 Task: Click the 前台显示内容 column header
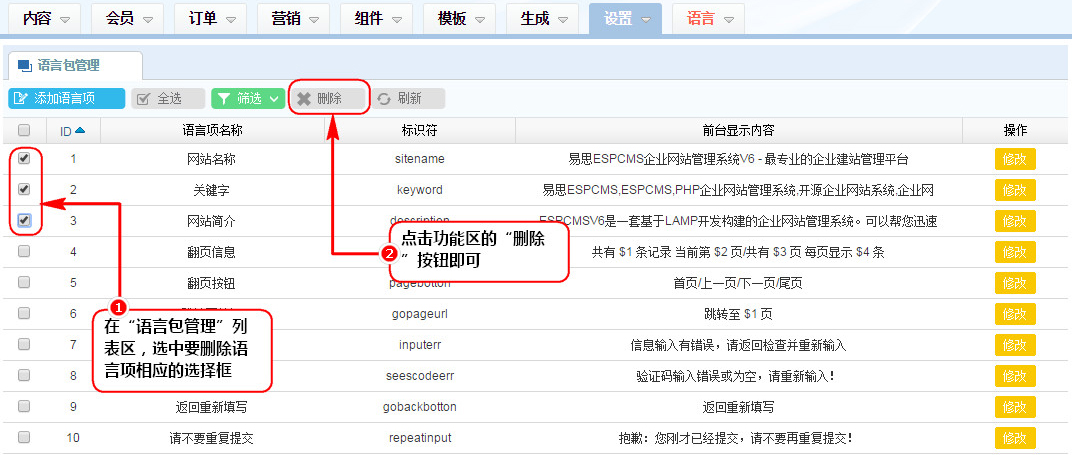click(738, 130)
